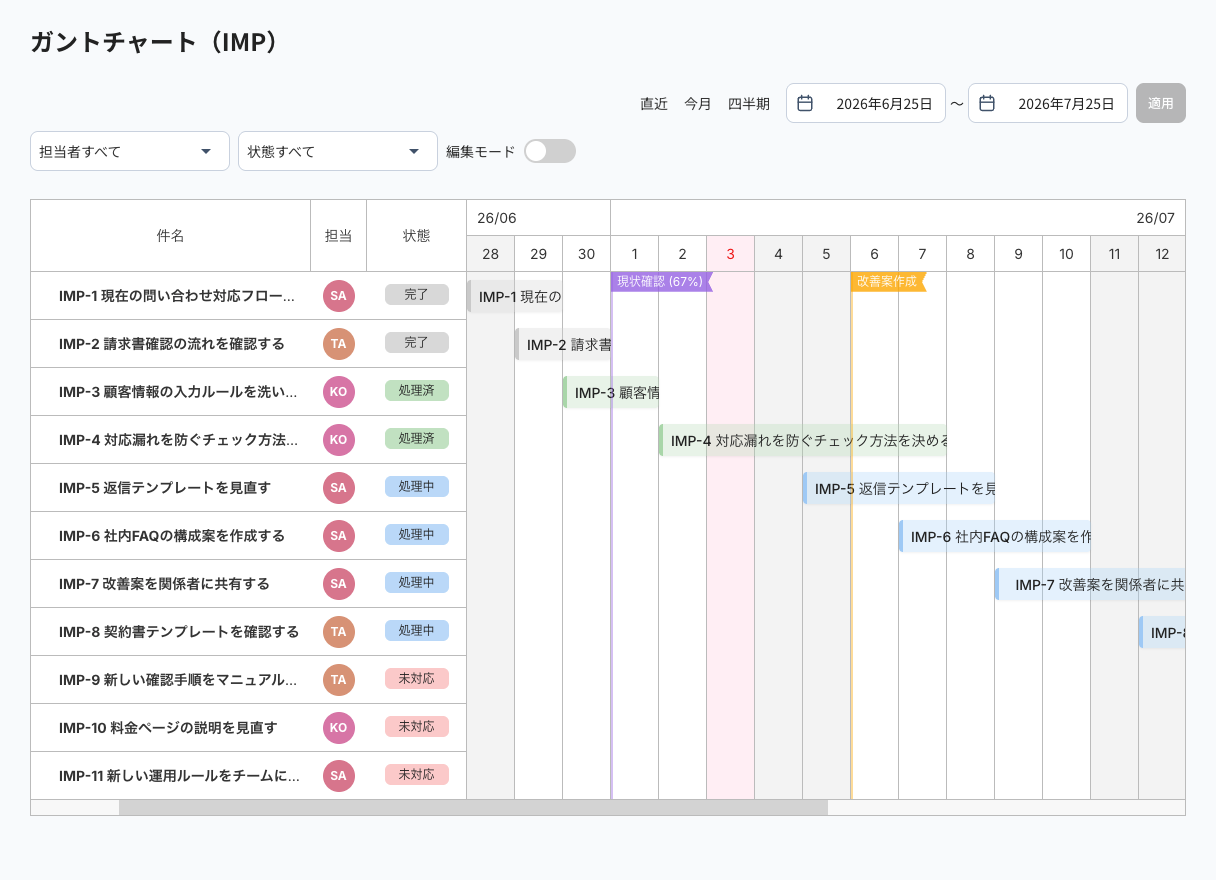The image size is (1216, 880).
Task: Click SA avatar in IMP-11 row
Action: coord(338,776)
